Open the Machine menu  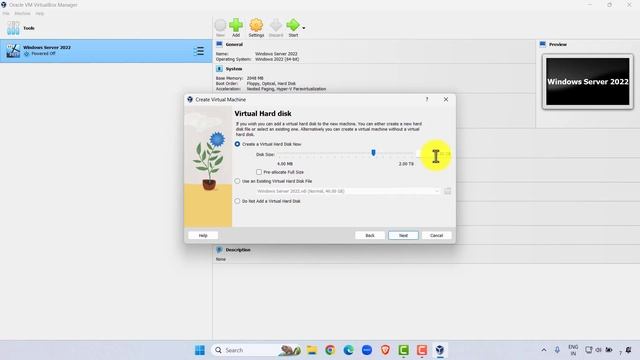[x=22, y=13]
